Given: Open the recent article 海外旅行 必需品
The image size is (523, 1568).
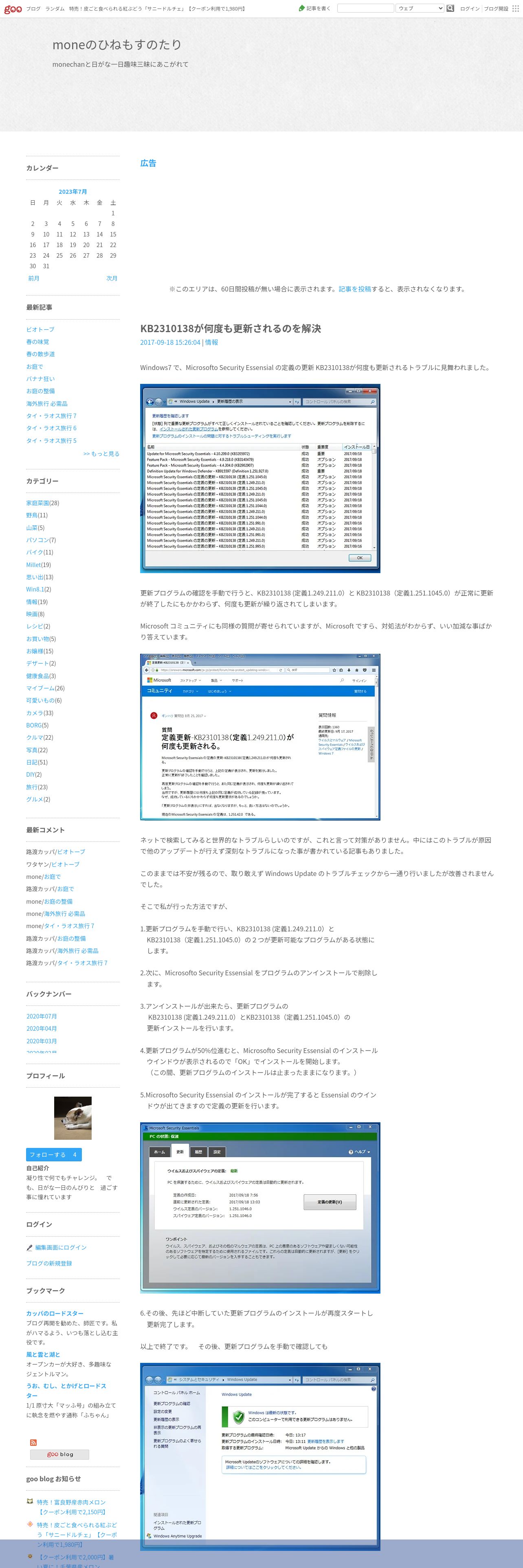Looking at the screenshot, I should point(47,403).
